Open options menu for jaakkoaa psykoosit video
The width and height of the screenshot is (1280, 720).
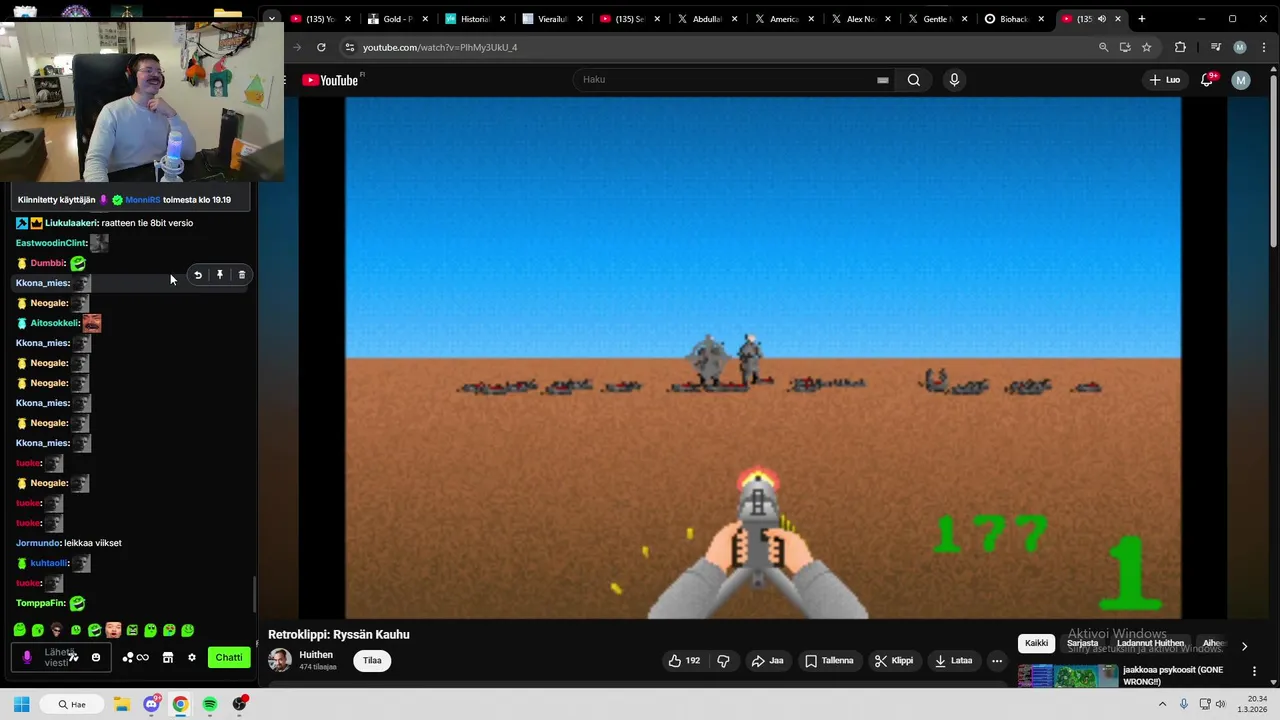click(1254, 671)
